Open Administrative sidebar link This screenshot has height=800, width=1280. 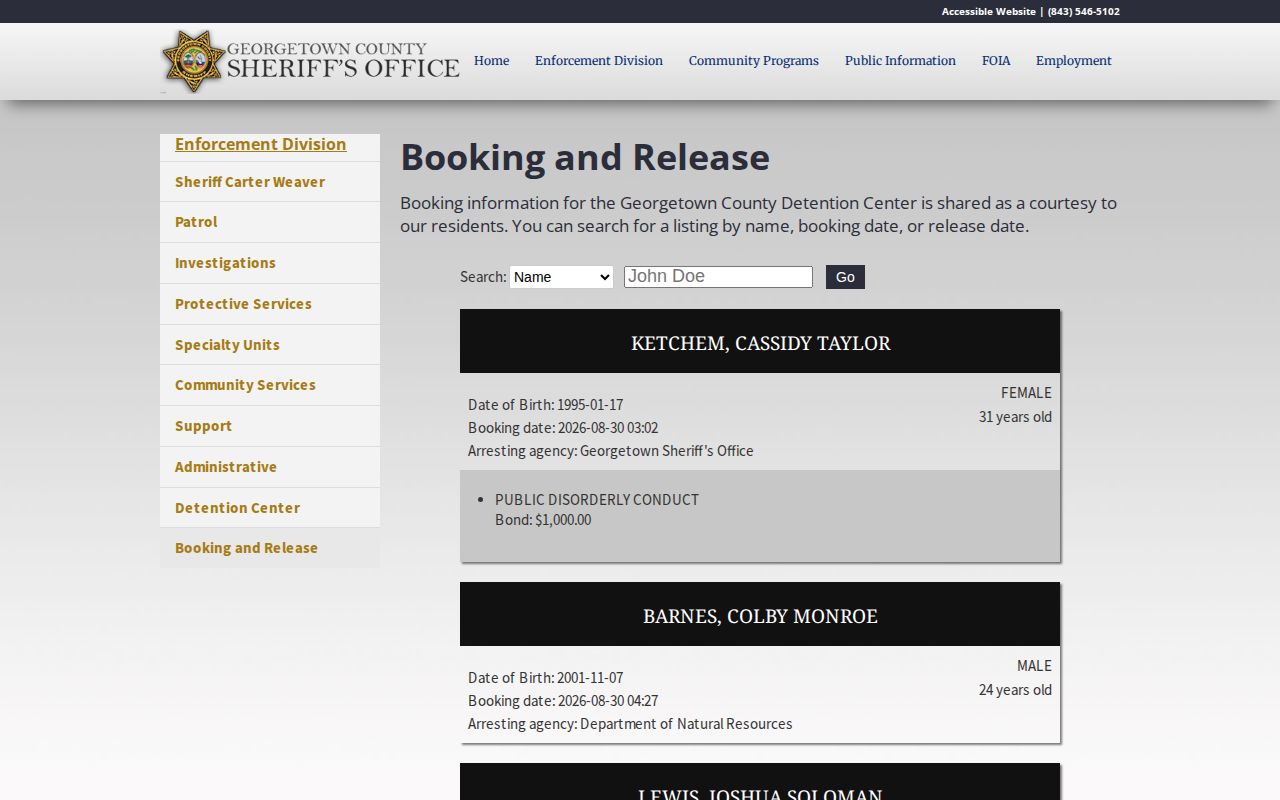(270, 467)
